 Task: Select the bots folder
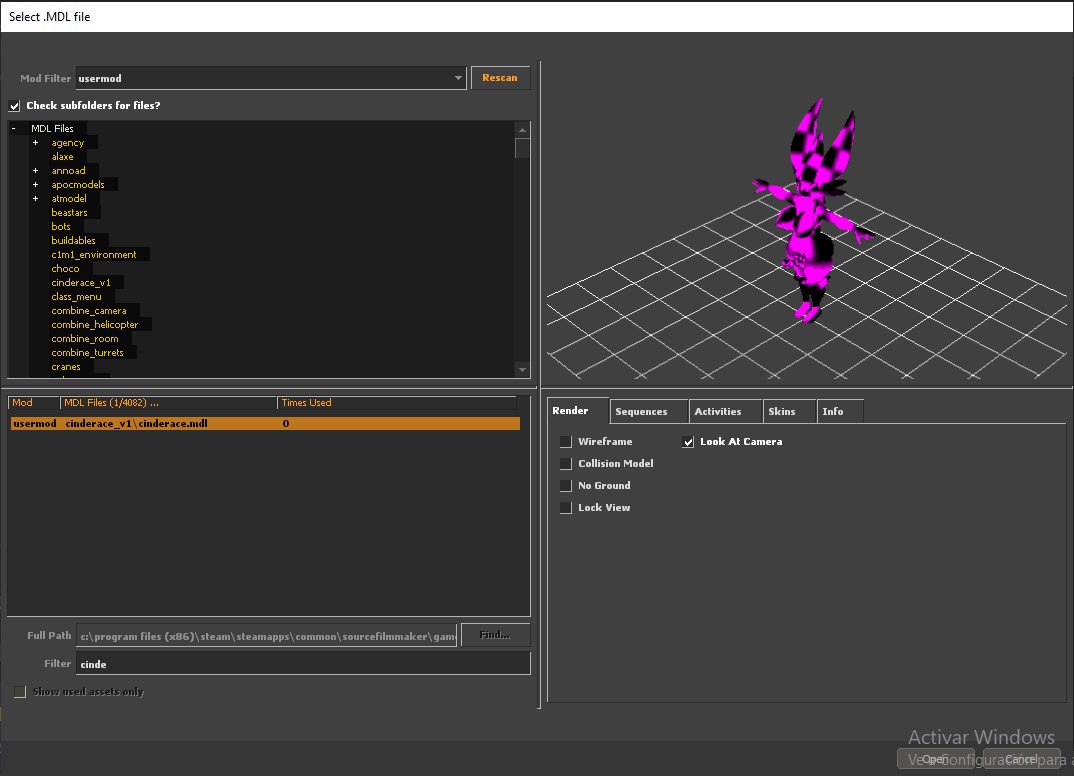[x=61, y=227]
